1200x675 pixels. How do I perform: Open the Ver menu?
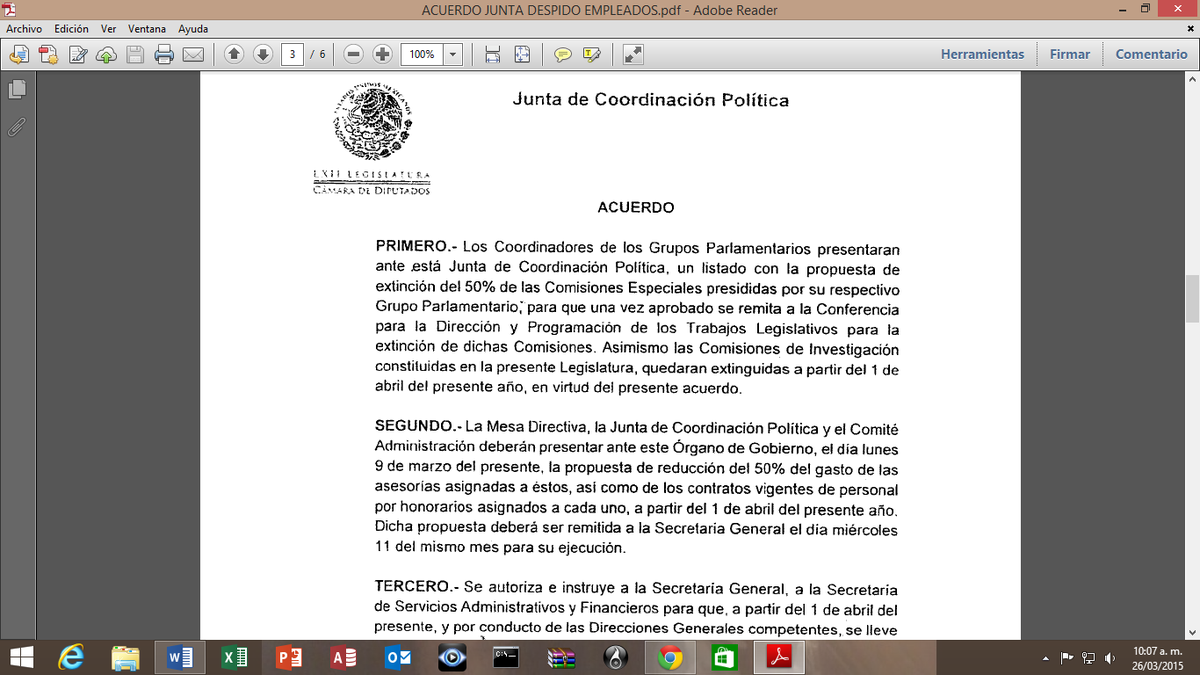coord(109,29)
